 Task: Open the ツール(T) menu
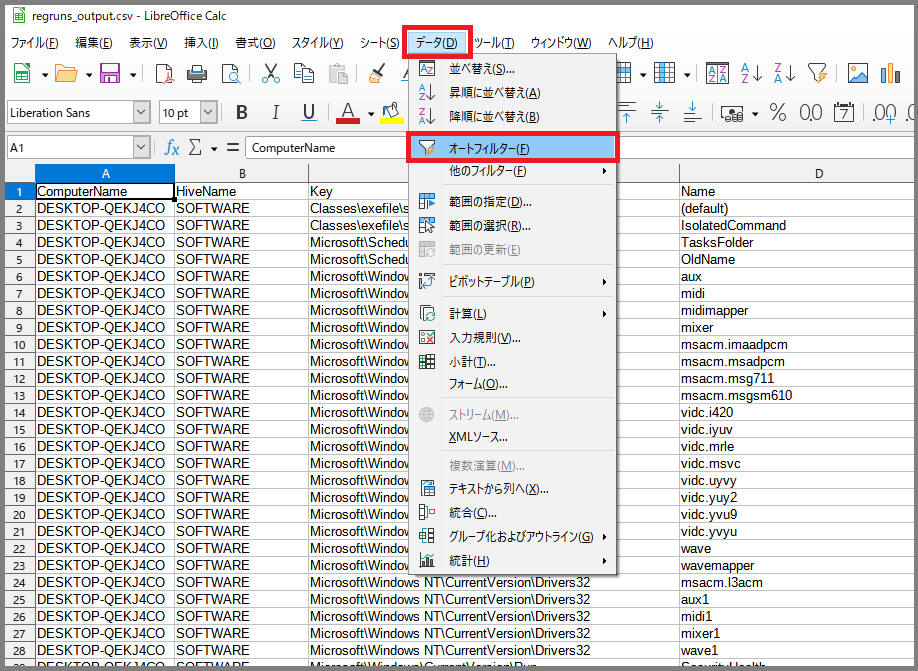click(494, 43)
